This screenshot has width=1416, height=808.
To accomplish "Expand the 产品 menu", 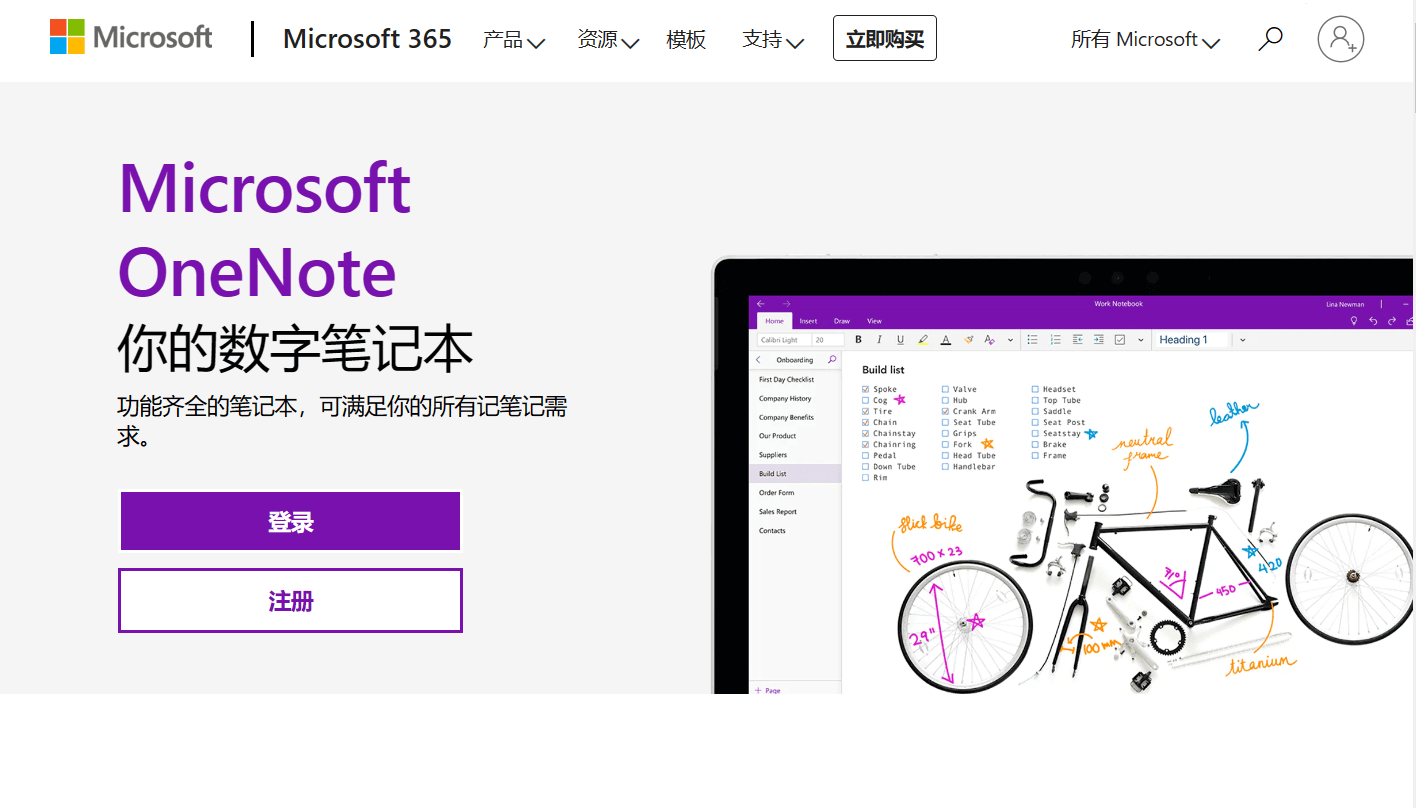I will click(x=513, y=40).
